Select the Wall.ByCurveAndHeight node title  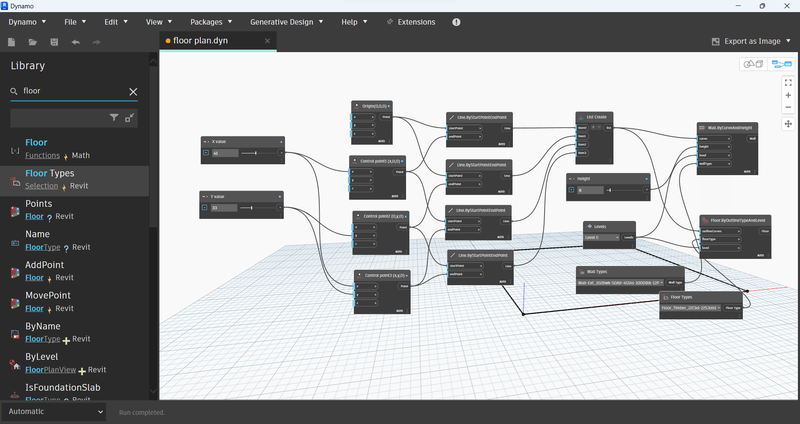(x=730, y=128)
